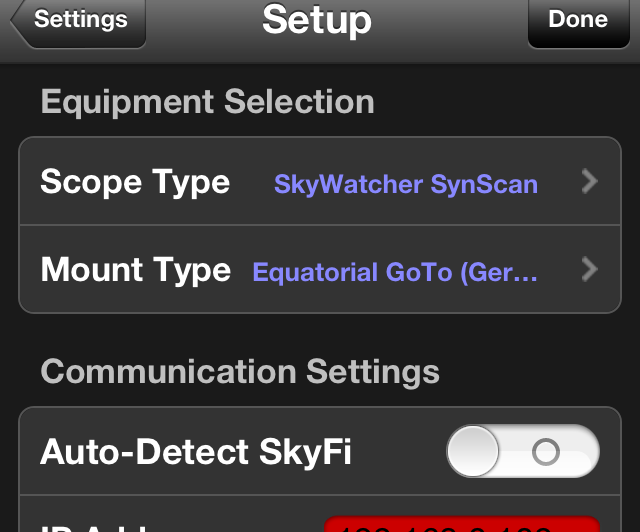640x532 pixels.
Task: Expand the Scope Type row
Action: [x=320, y=182]
